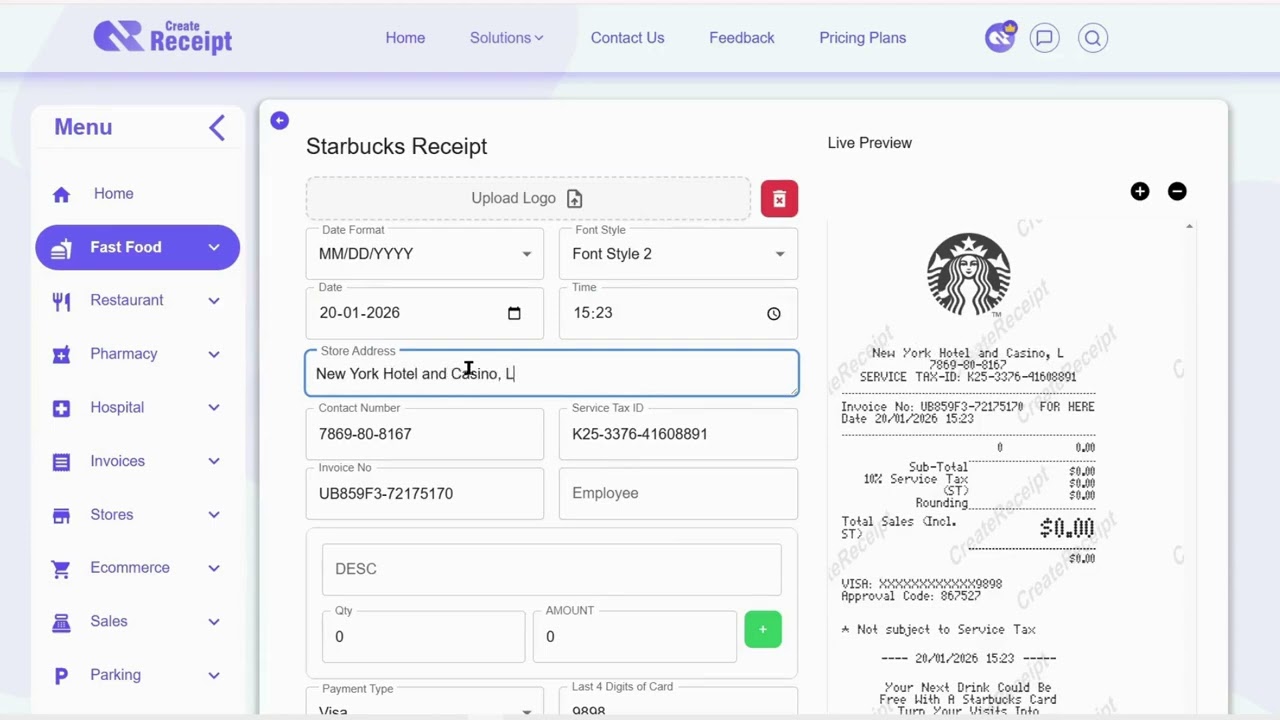Click the Starbucks Receipt title
The width and height of the screenshot is (1280, 720).
pos(396,146)
